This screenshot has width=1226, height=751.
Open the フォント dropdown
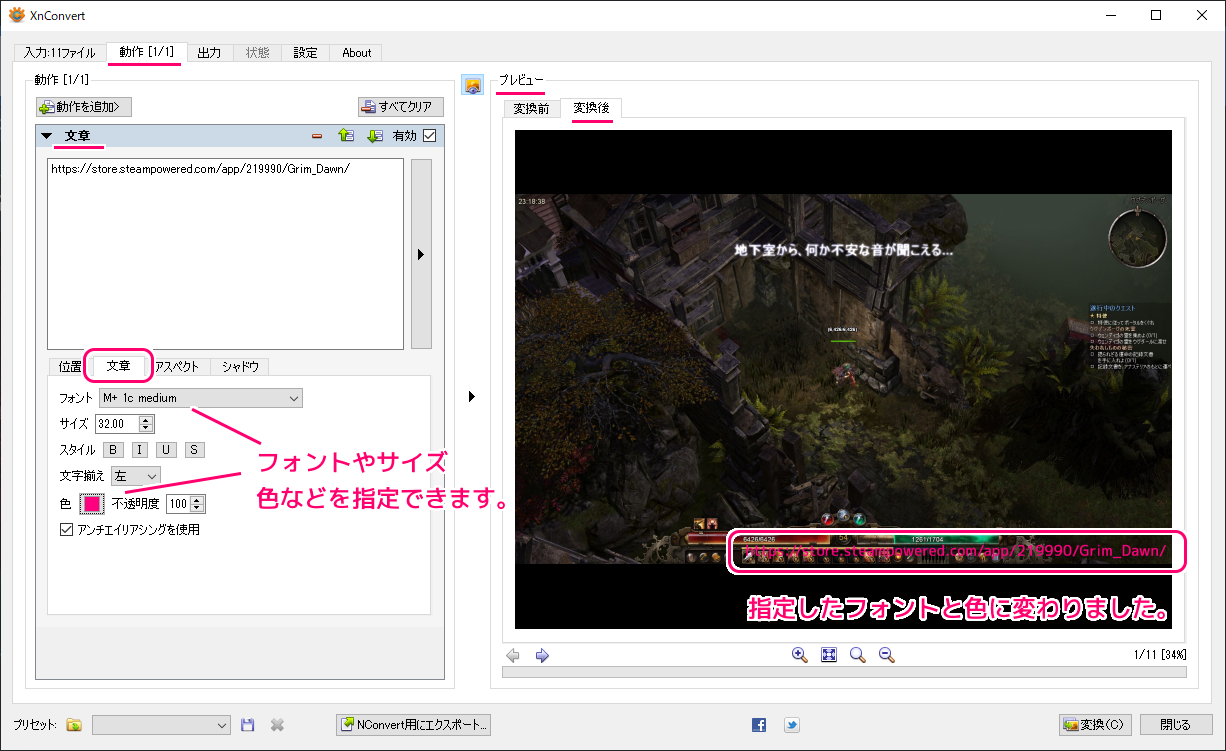tap(201, 398)
